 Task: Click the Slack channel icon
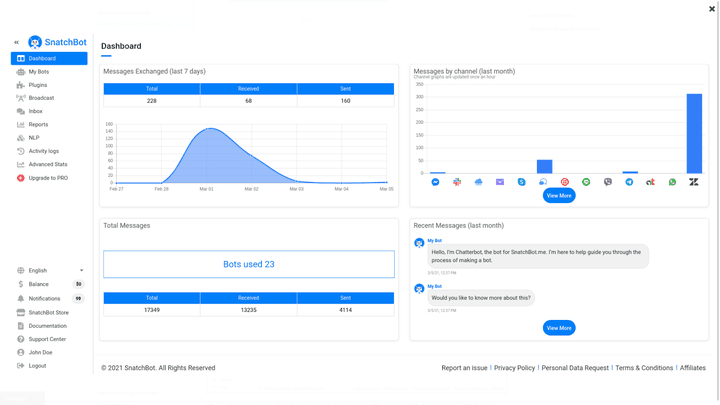pyautogui.click(x=457, y=182)
